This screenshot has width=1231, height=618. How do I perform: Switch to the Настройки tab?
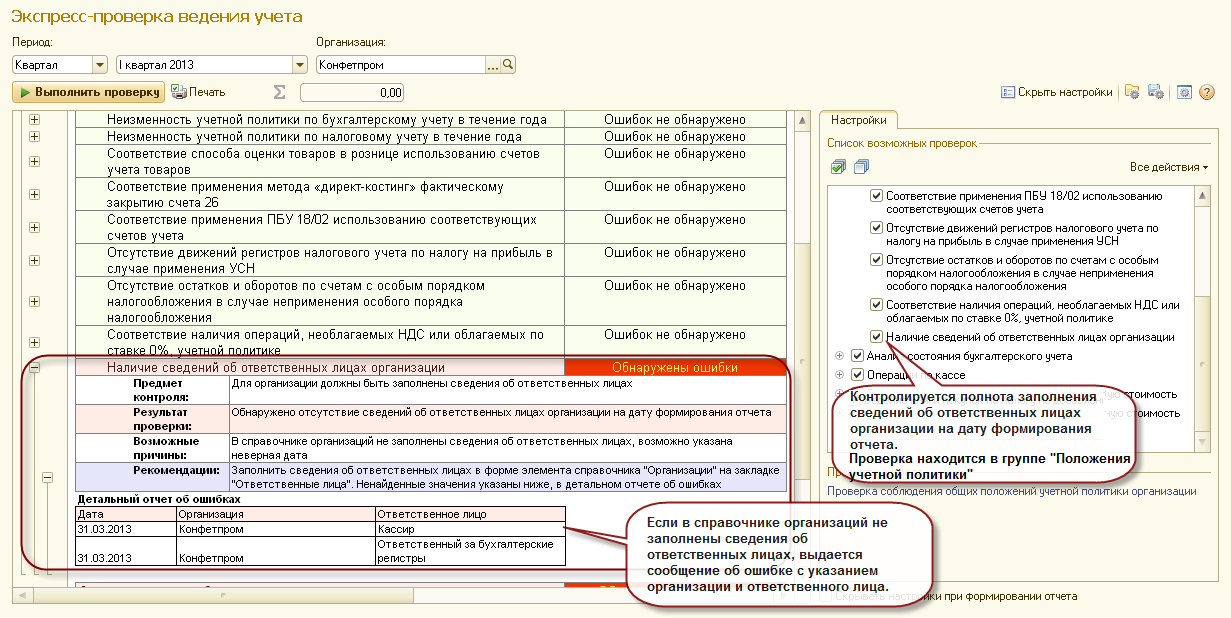point(858,118)
